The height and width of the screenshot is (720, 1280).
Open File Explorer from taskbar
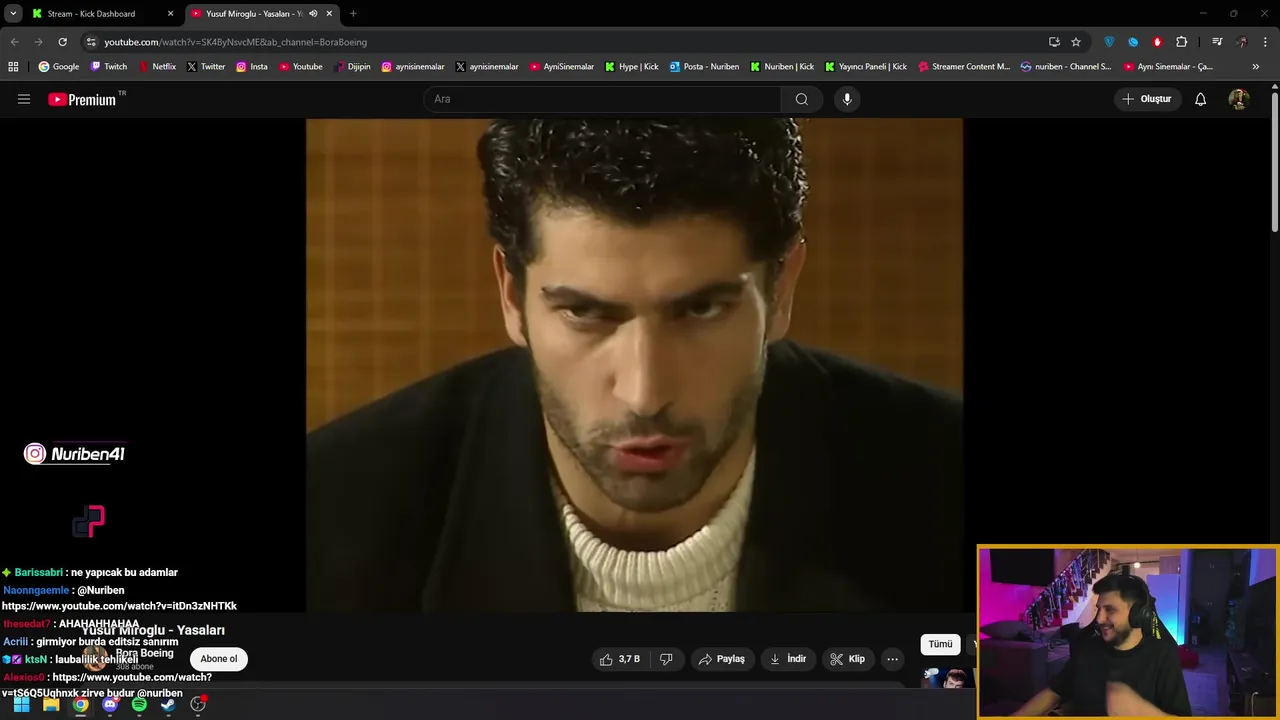click(x=51, y=704)
